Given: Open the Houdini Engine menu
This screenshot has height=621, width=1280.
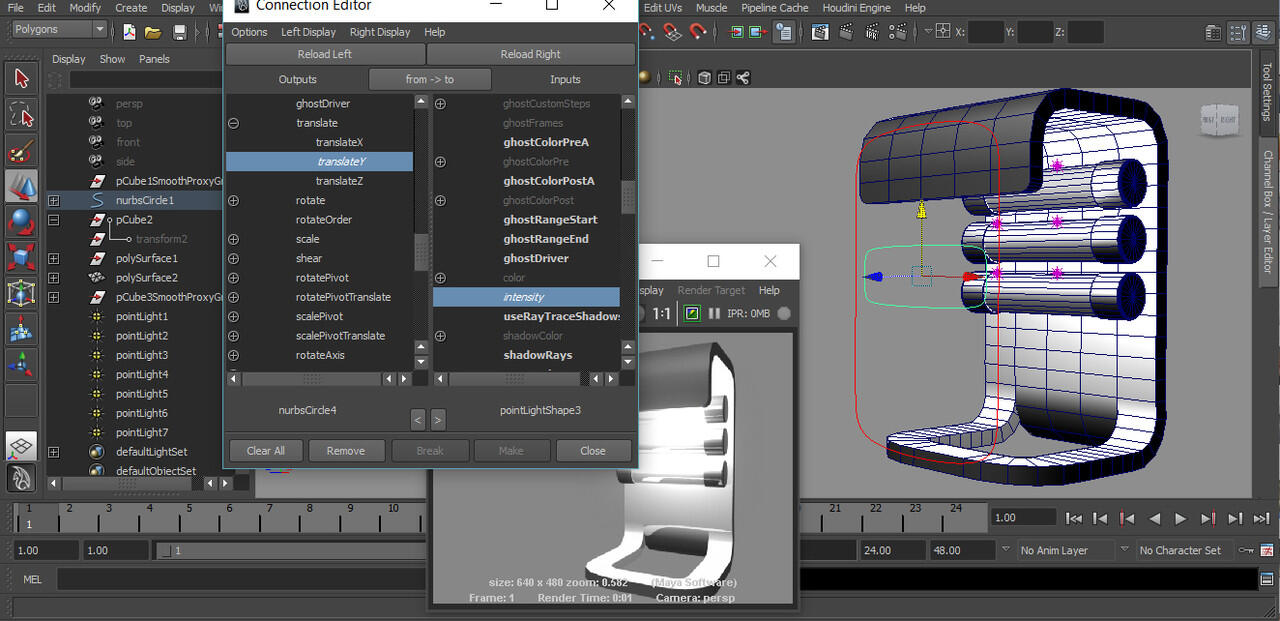Looking at the screenshot, I should coord(855,8).
